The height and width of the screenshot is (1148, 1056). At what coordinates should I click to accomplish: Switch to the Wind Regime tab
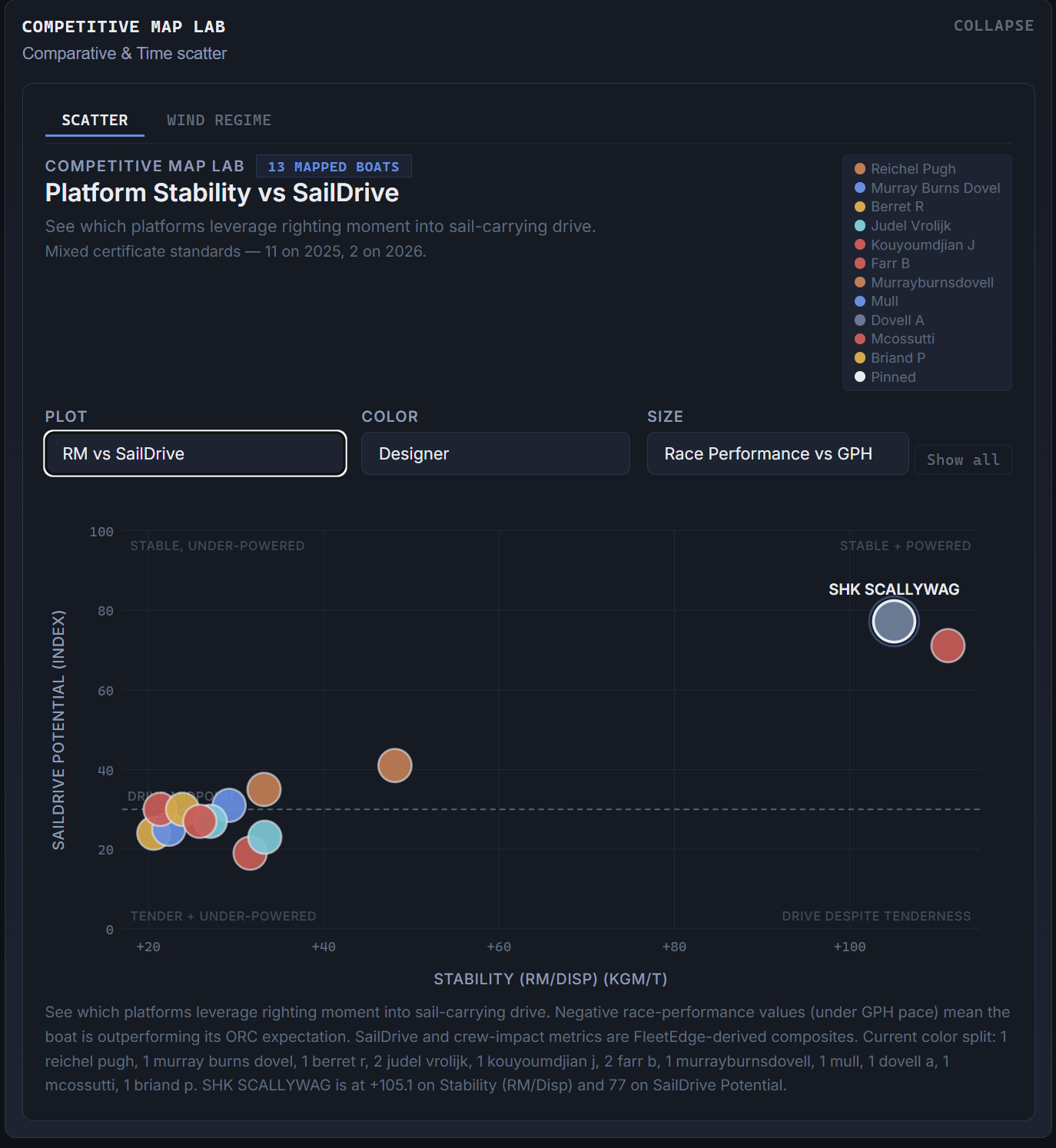point(219,120)
